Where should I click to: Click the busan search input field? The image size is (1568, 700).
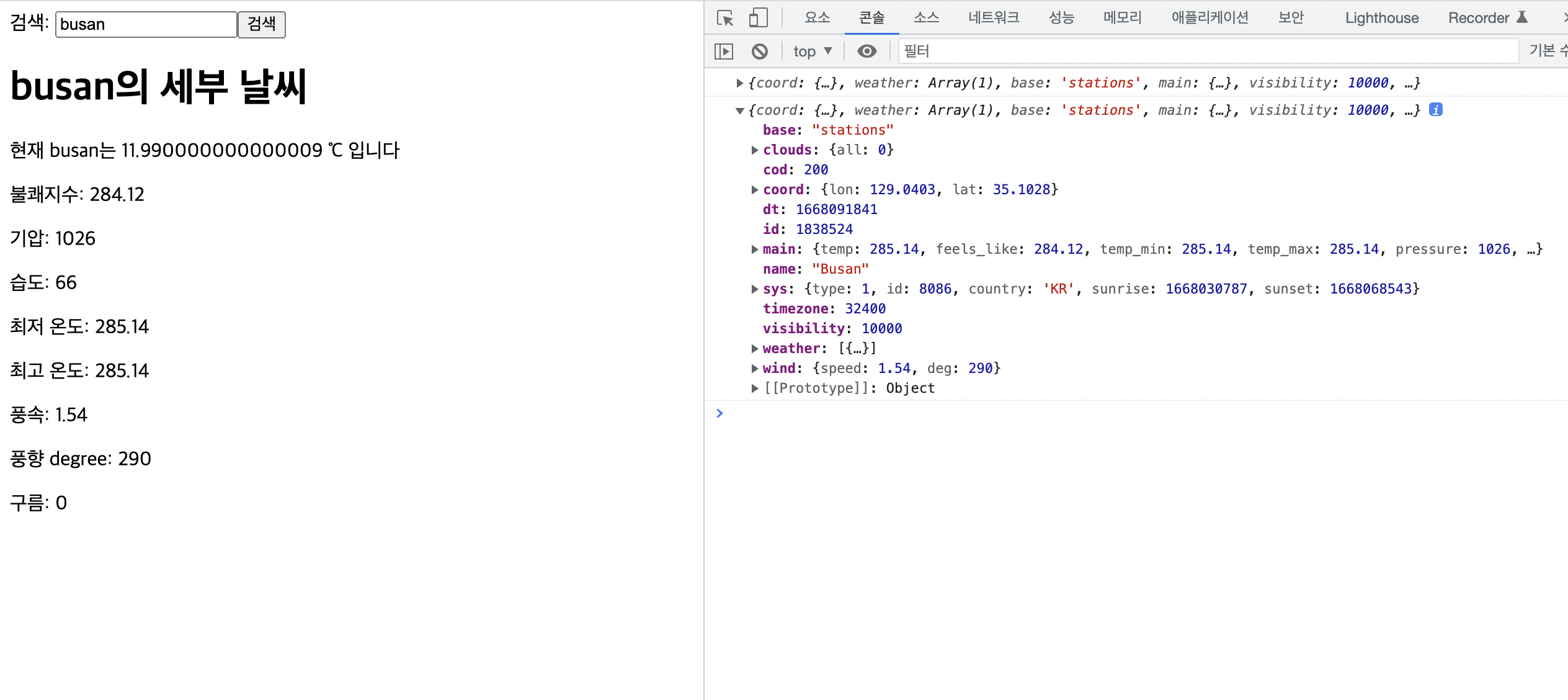point(146,25)
